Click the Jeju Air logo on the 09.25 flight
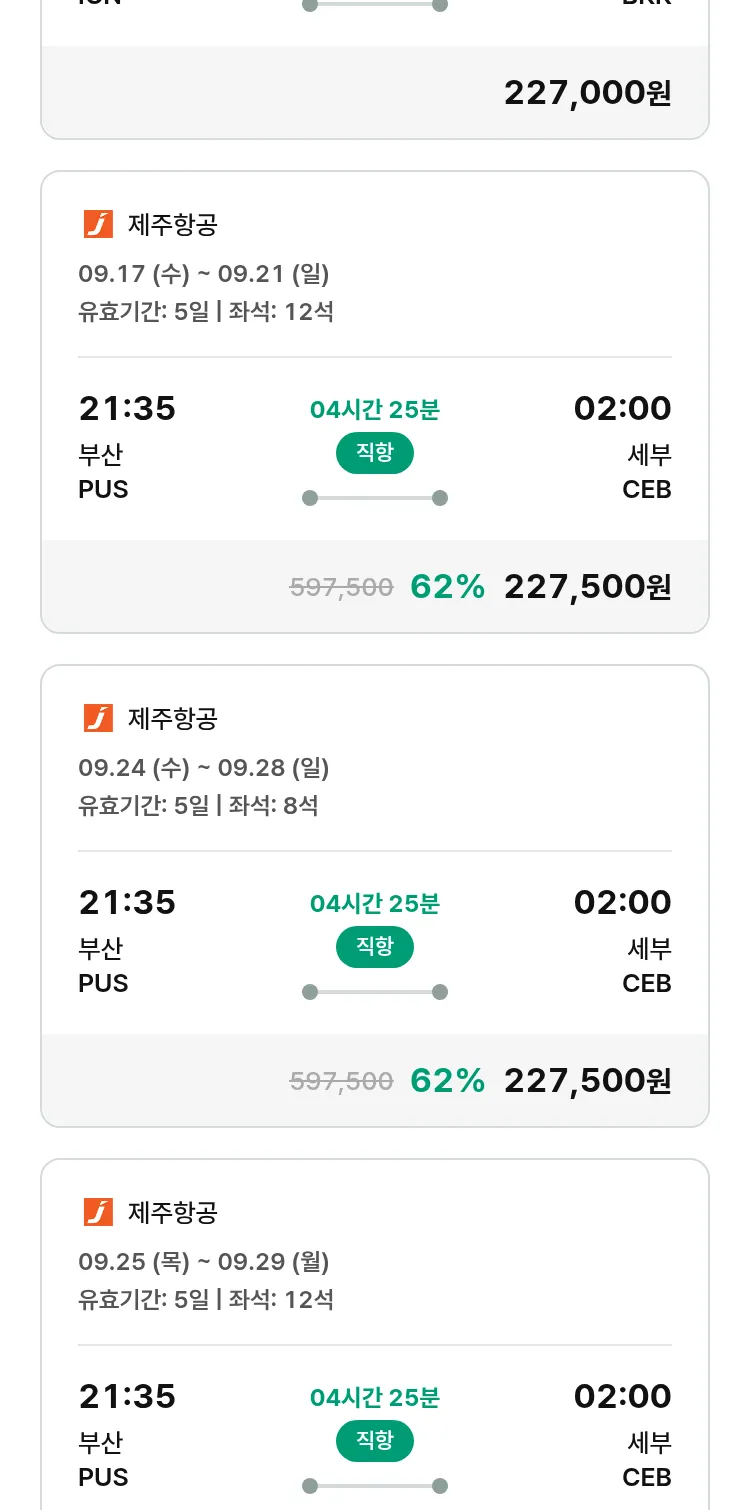Image resolution: width=750 pixels, height=1510 pixels. [98, 1212]
